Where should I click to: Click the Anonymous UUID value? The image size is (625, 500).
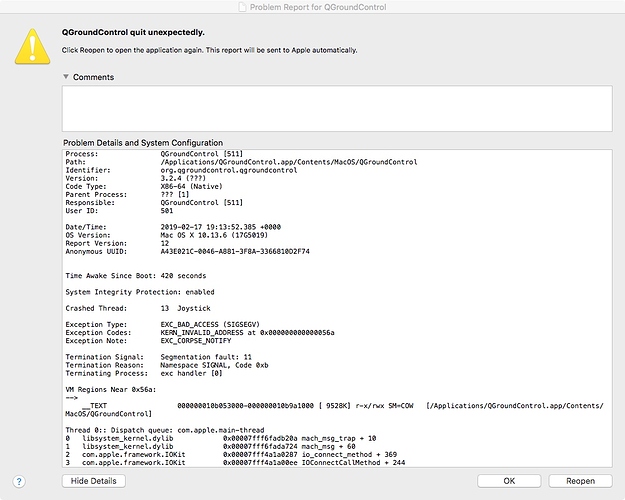tap(235, 252)
